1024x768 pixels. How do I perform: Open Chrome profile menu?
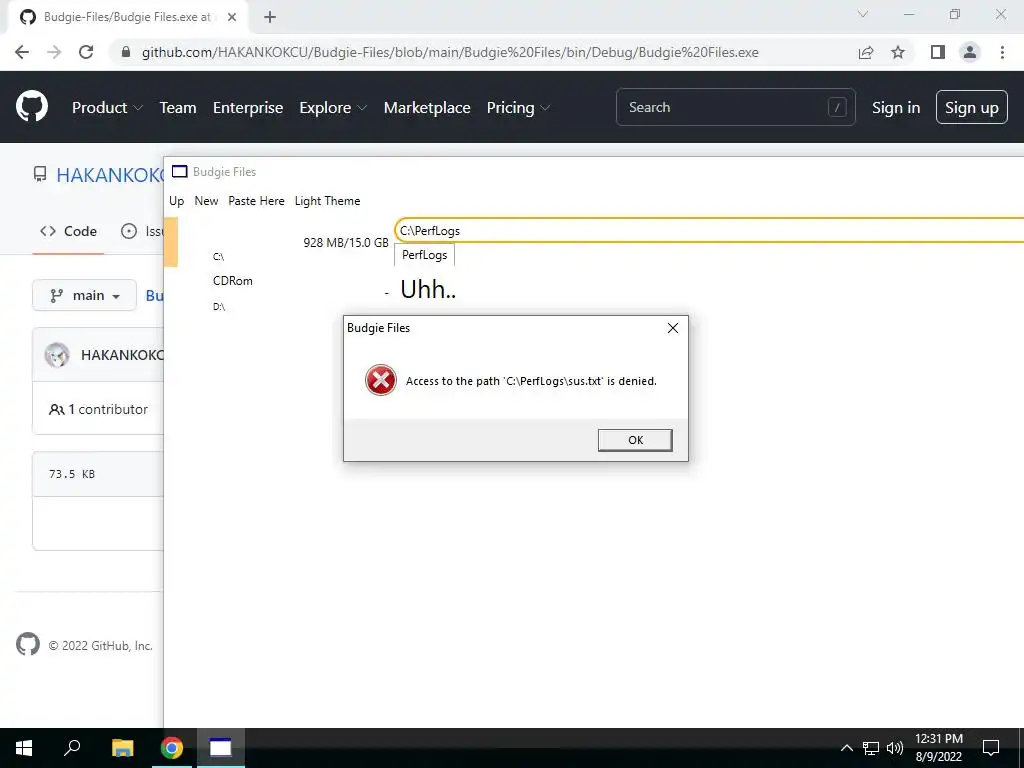tap(970, 52)
